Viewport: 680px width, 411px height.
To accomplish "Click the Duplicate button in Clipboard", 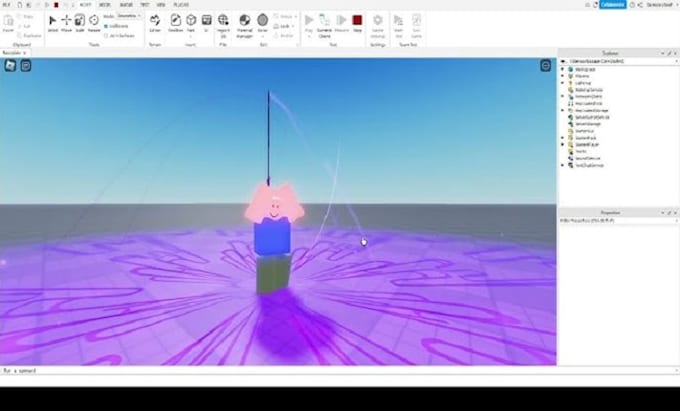I will pos(30,36).
